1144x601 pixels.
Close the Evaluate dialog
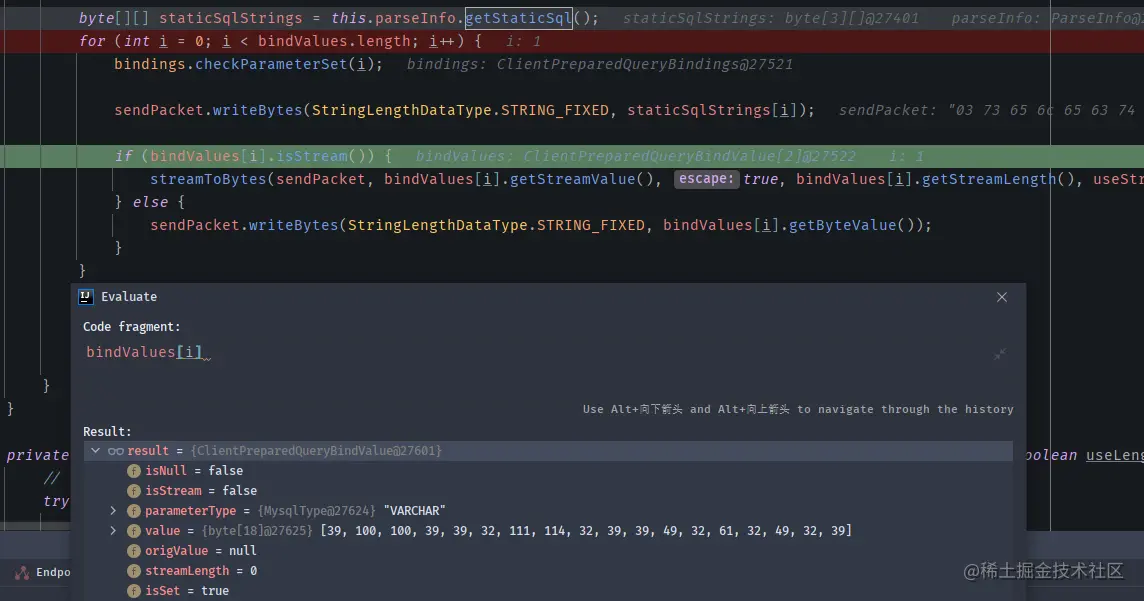point(1002,297)
